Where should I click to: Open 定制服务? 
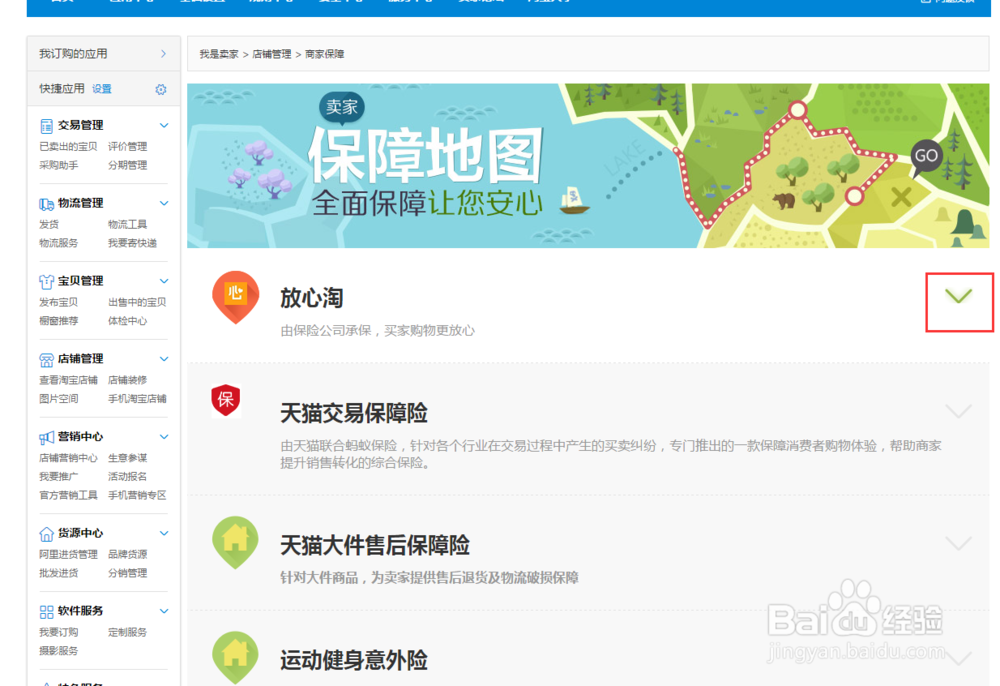127,632
